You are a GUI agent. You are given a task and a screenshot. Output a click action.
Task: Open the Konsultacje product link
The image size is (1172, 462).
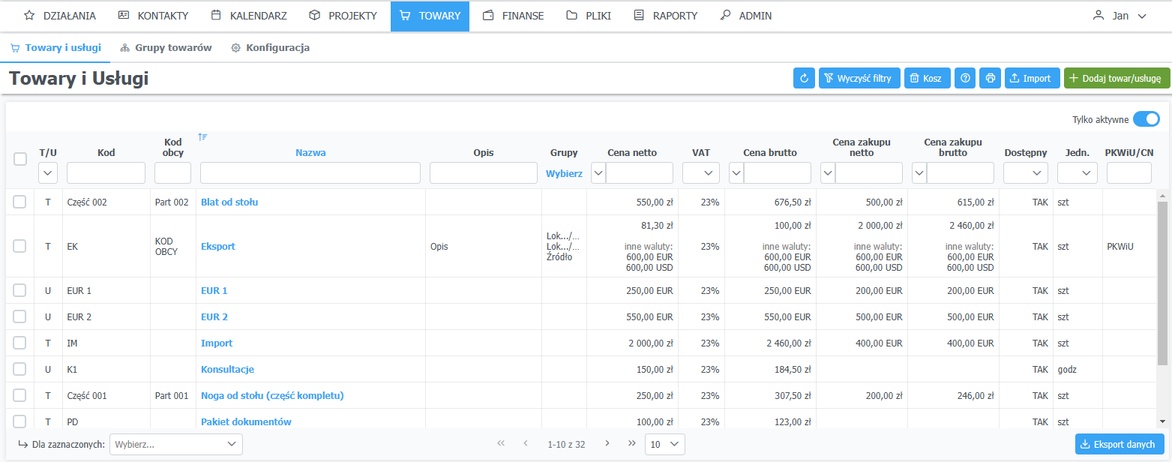pos(227,369)
